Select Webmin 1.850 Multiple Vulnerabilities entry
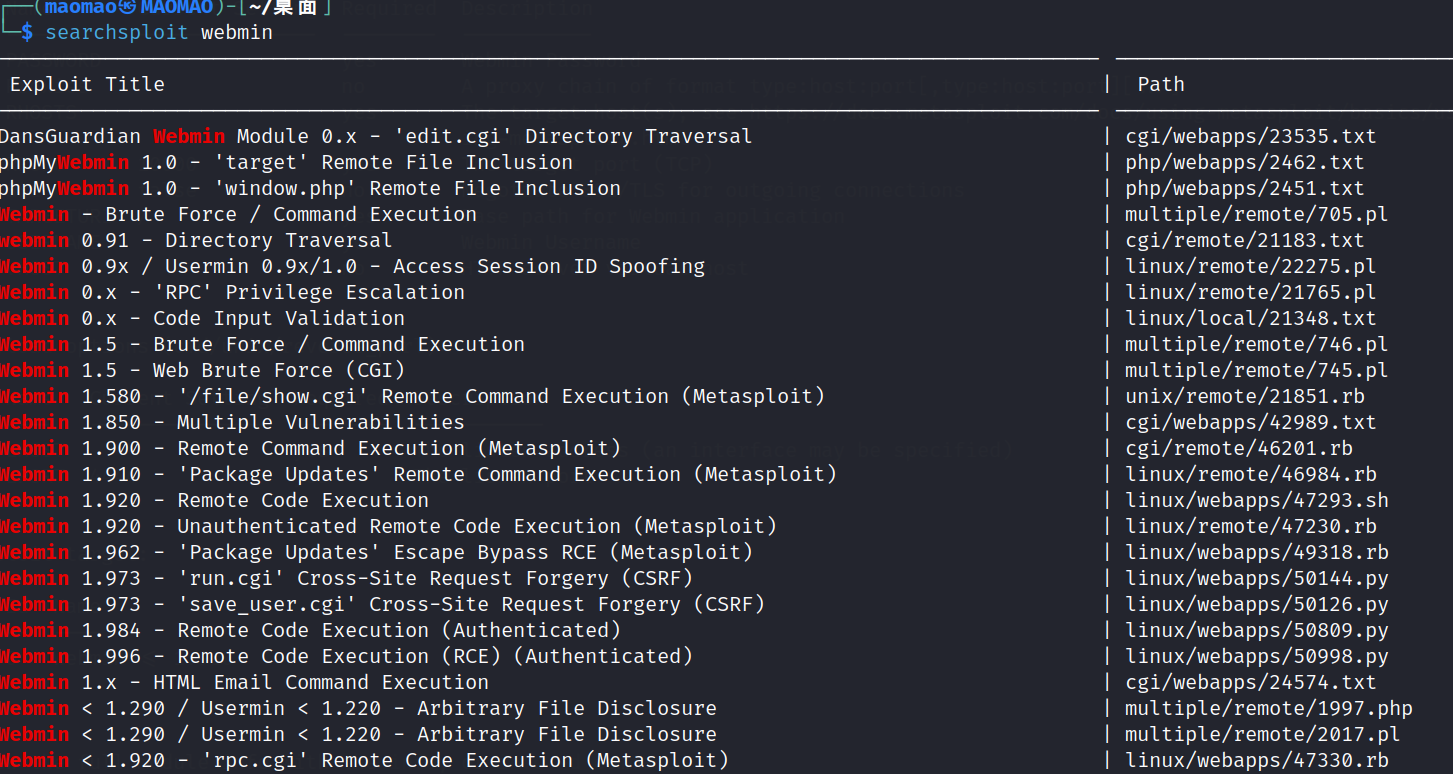The image size is (1453, 774). (x=232, y=423)
